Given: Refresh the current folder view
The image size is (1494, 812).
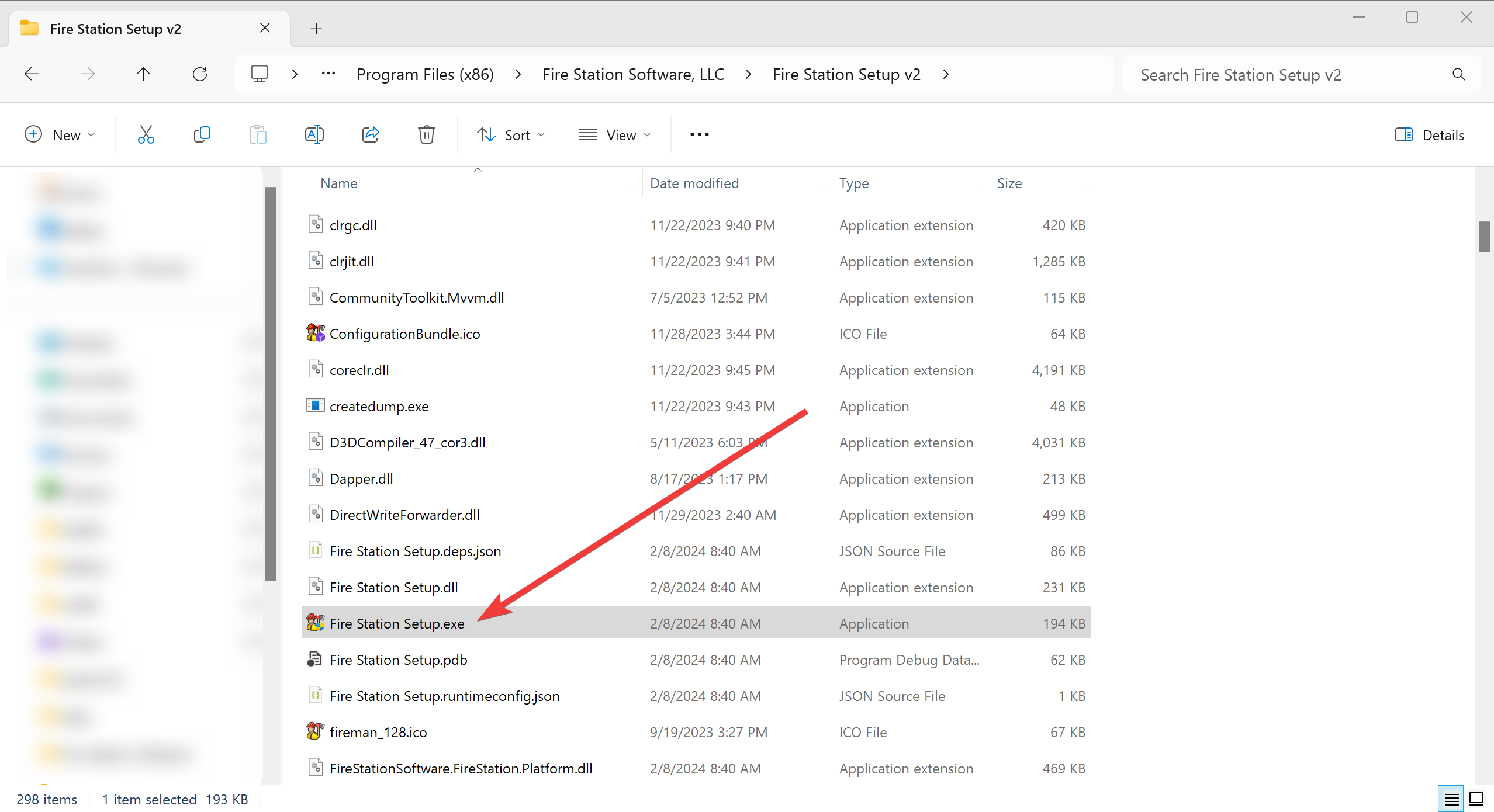Looking at the screenshot, I should click(x=200, y=74).
